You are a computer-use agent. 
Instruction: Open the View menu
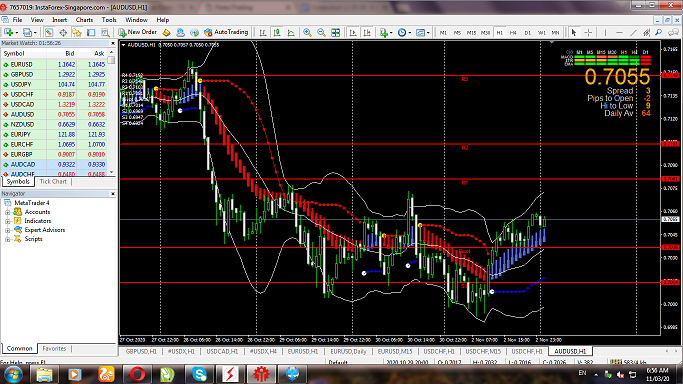[37, 20]
